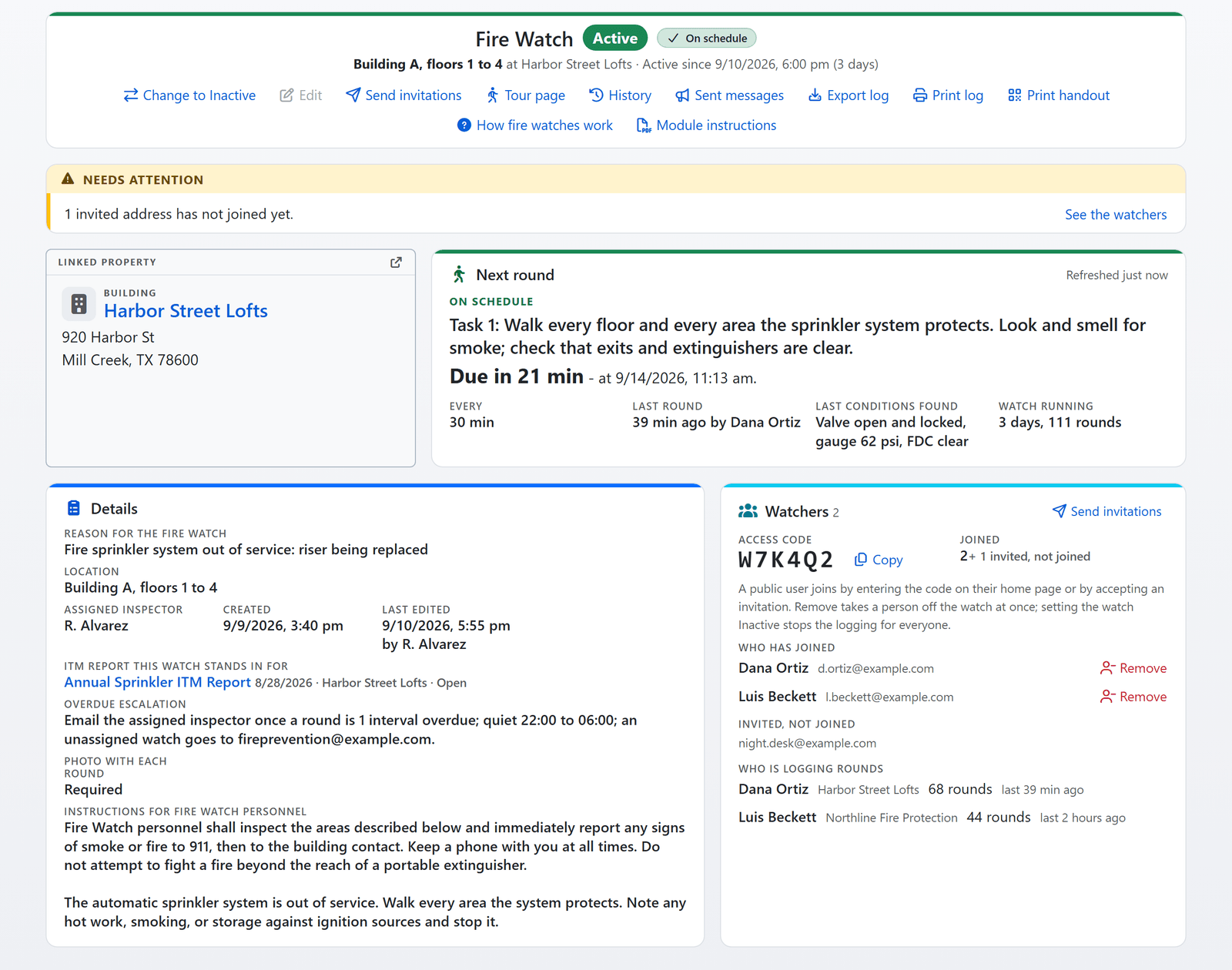This screenshot has width=1232, height=970.
Task: Click "Northline Fire Protection" beside Luis Beckett
Action: (x=892, y=818)
